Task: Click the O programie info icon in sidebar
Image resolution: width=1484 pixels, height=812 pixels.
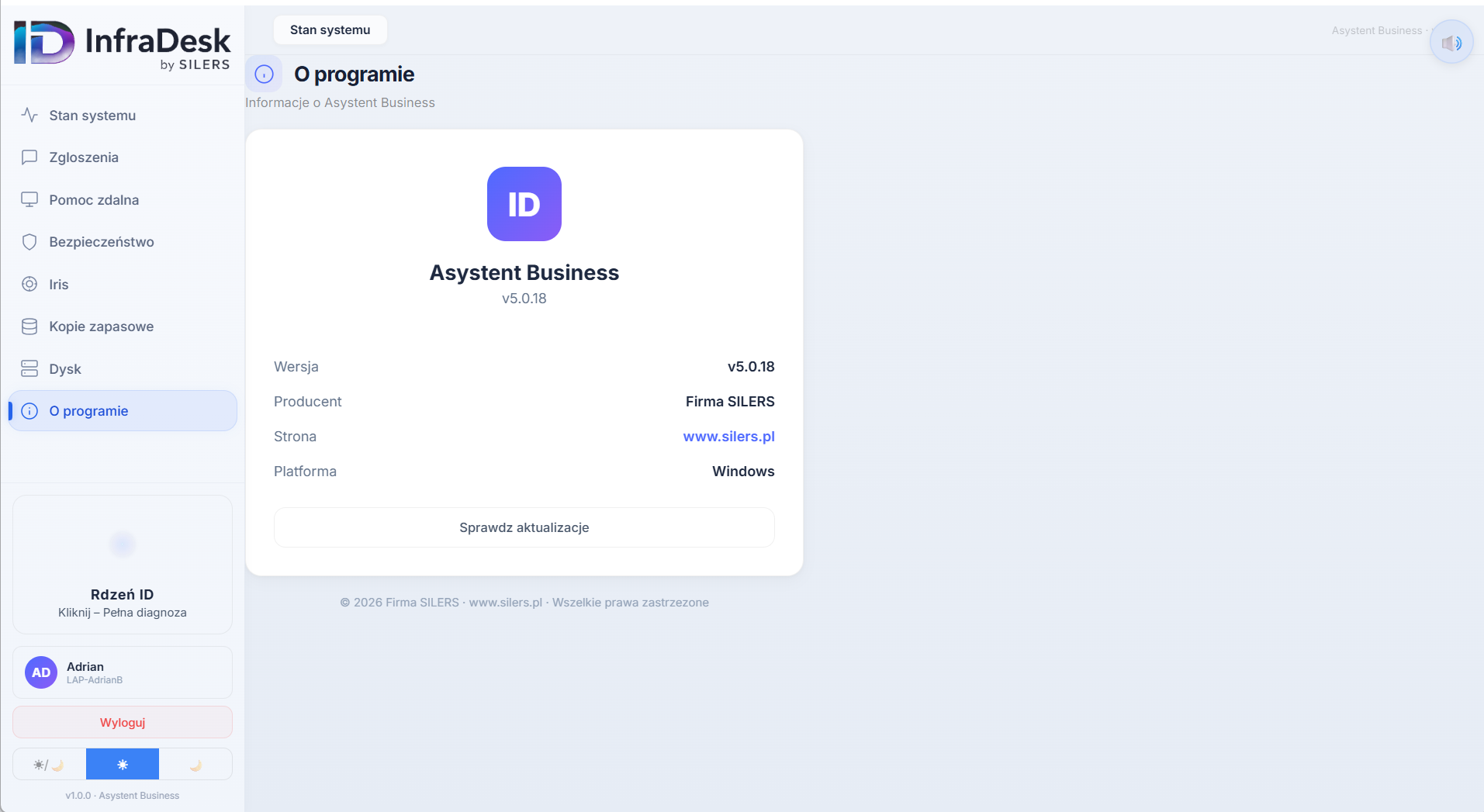Action: pos(29,411)
